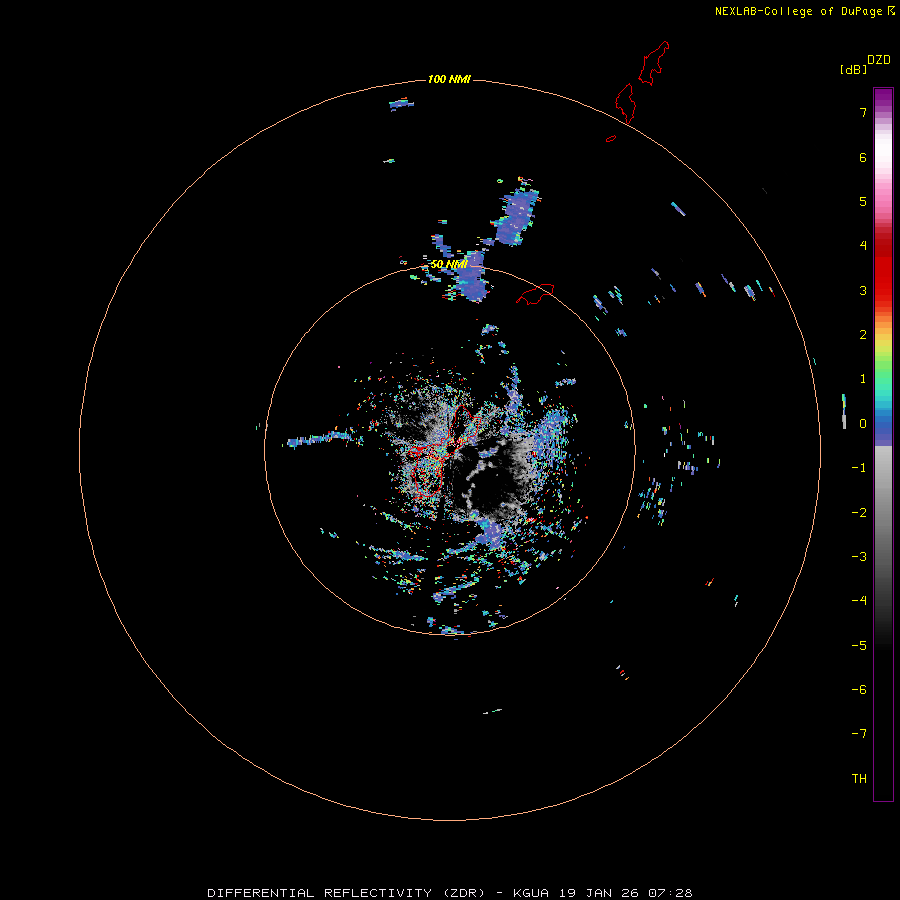Click the -2 value on the colorbar scale
900x900 pixels.
coord(859,513)
